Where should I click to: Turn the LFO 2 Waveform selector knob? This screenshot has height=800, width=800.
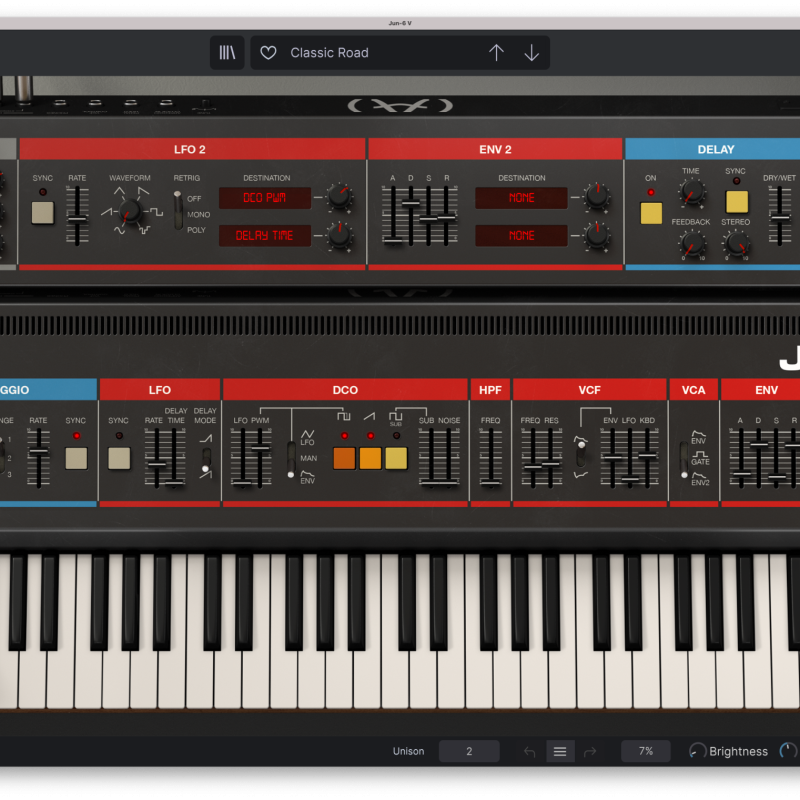tap(129, 211)
